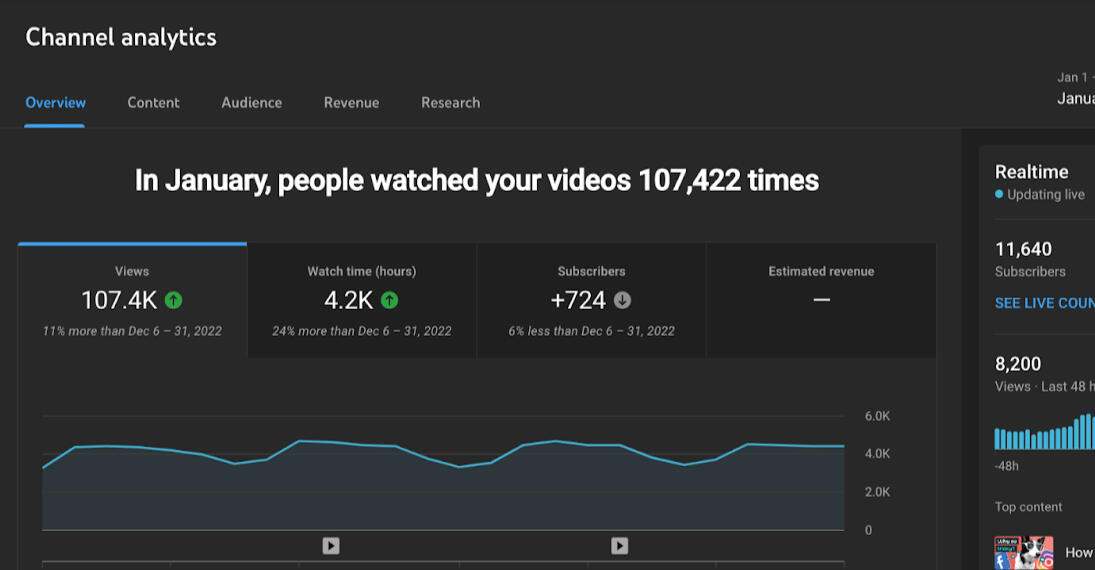This screenshot has width=1095, height=570.
Task: Click the views line graph
Action: [443, 470]
